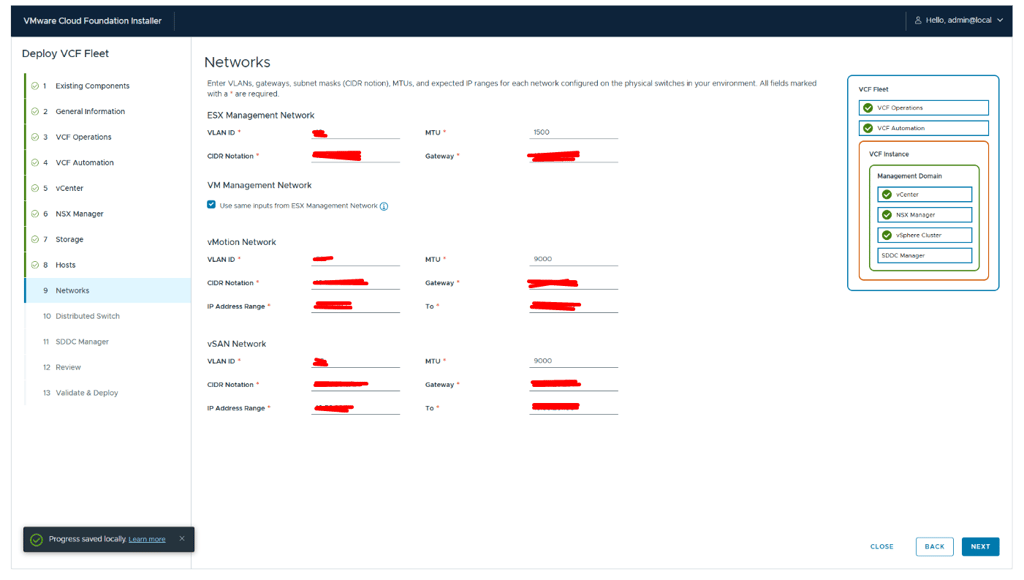Click the check icon next to Hosts step
The width and height of the screenshot is (1024, 580).
click(35, 265)
